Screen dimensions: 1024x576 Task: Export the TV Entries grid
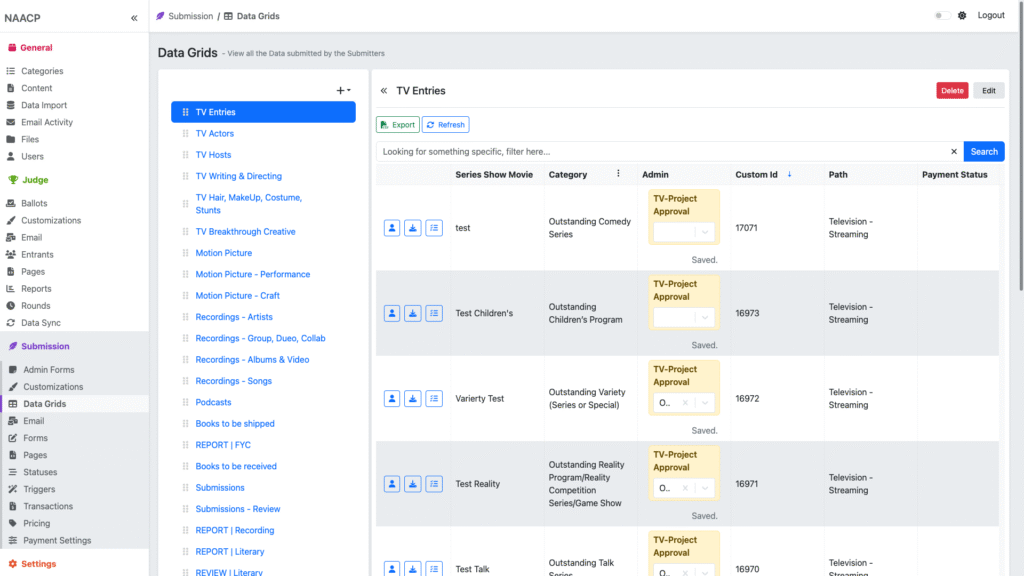[x=397, y=125]
